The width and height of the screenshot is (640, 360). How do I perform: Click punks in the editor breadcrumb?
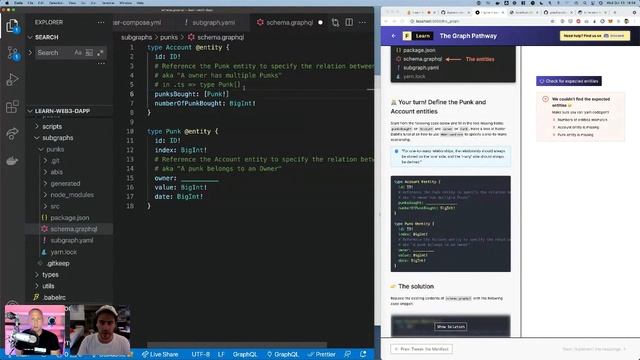pyautogui.click(x=169, y=37)
